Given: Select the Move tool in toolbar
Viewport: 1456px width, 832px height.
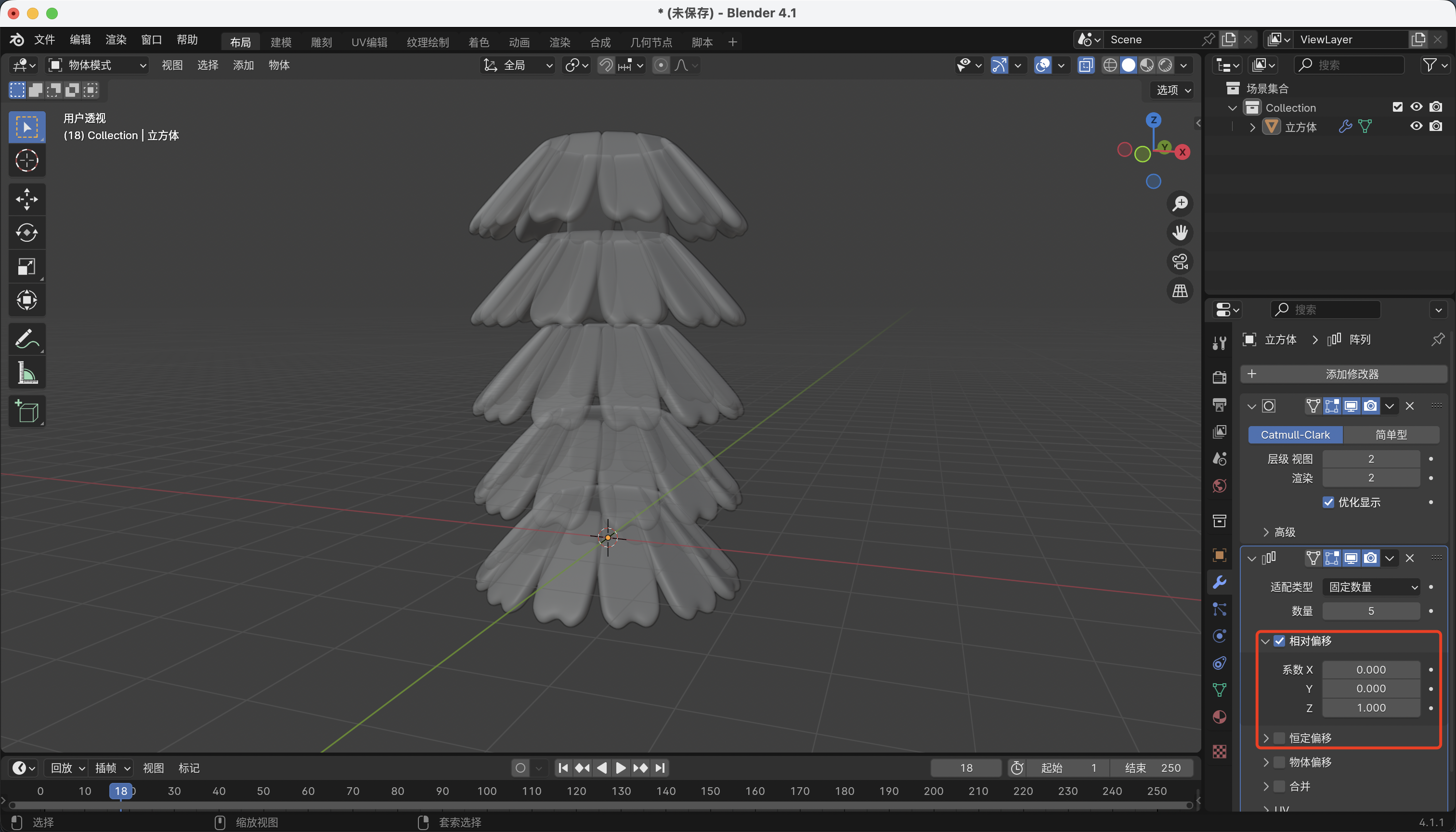Looking at the screenshot, I should (x=26, y=199).
